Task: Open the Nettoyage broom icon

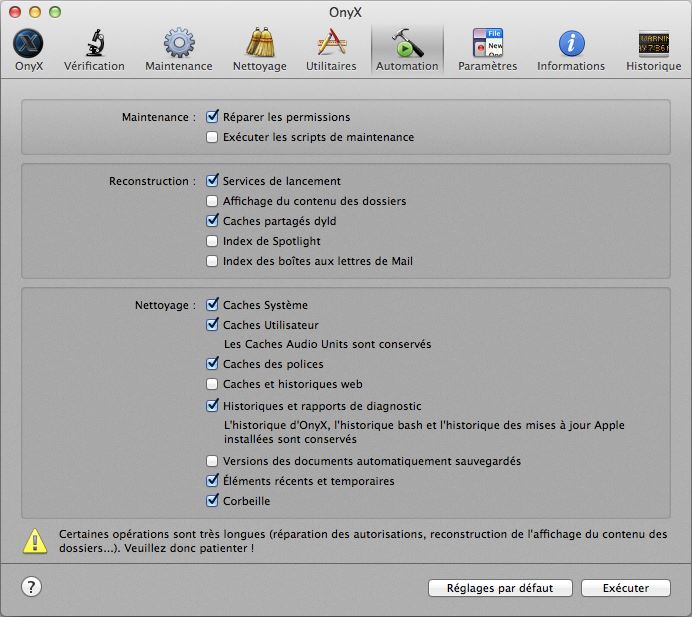Action: [x=260, y=42]
